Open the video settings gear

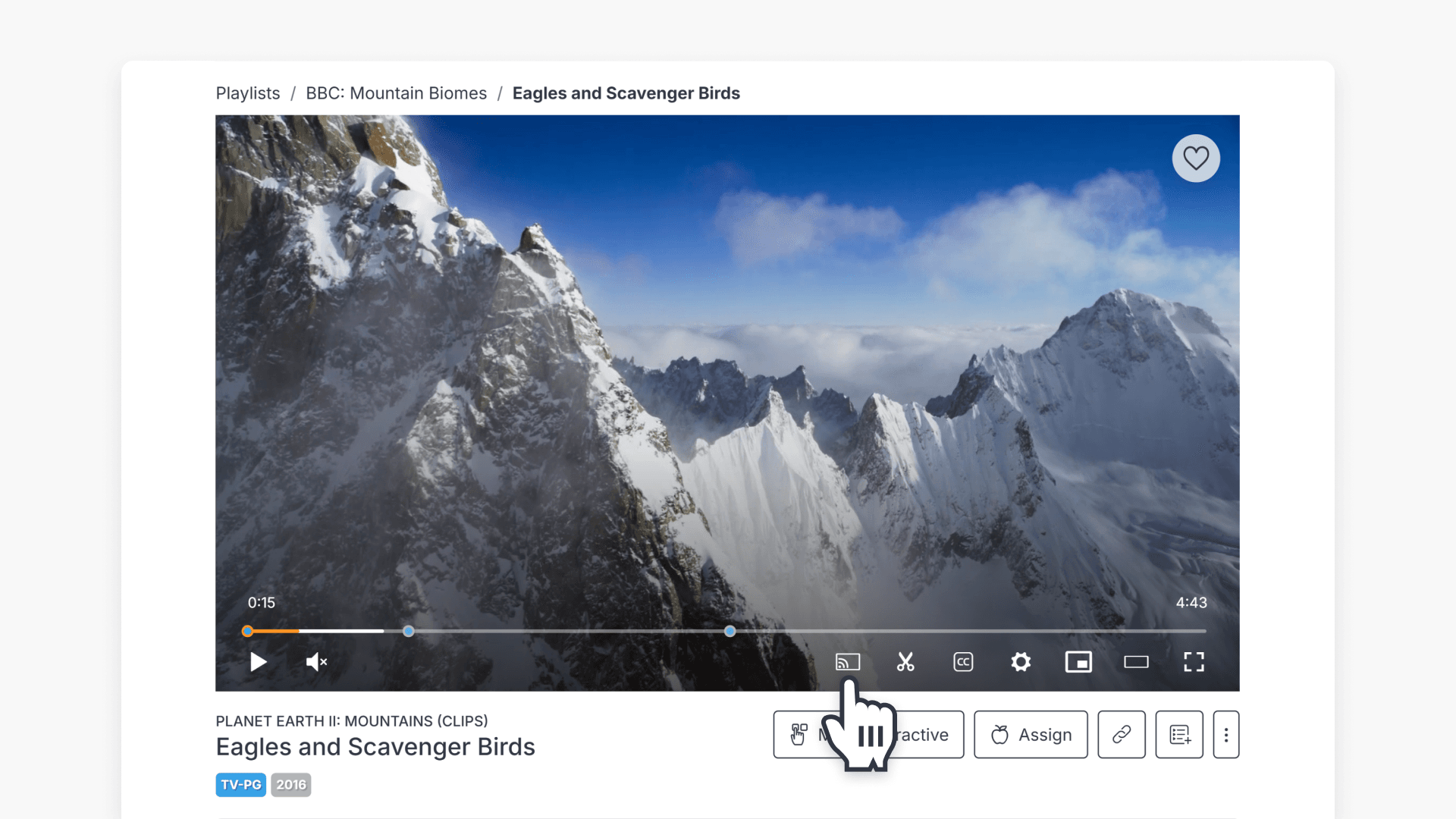tap(1021, 662)
